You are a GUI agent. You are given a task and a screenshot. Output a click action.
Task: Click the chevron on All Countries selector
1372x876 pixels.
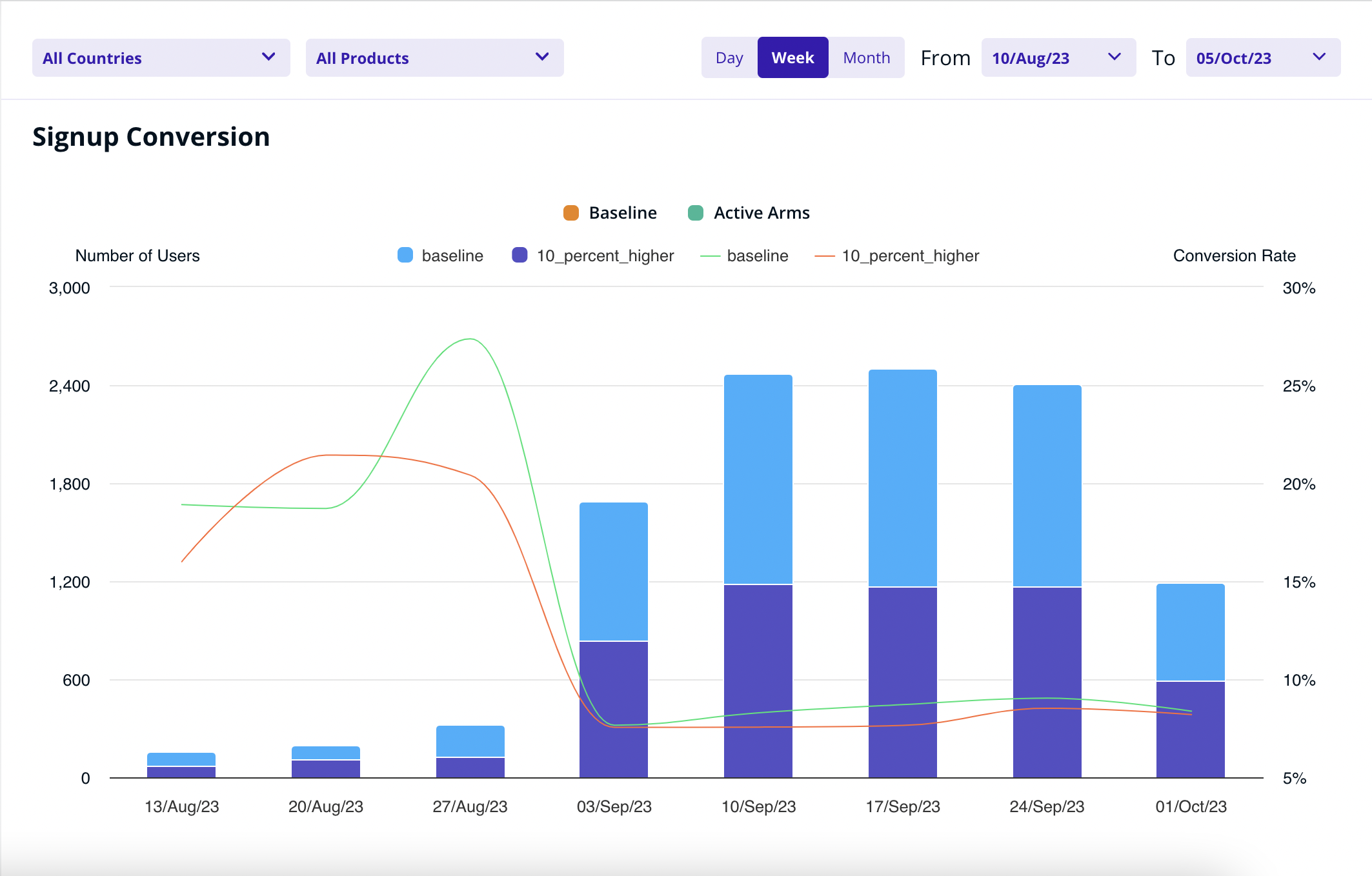(268, 57)
